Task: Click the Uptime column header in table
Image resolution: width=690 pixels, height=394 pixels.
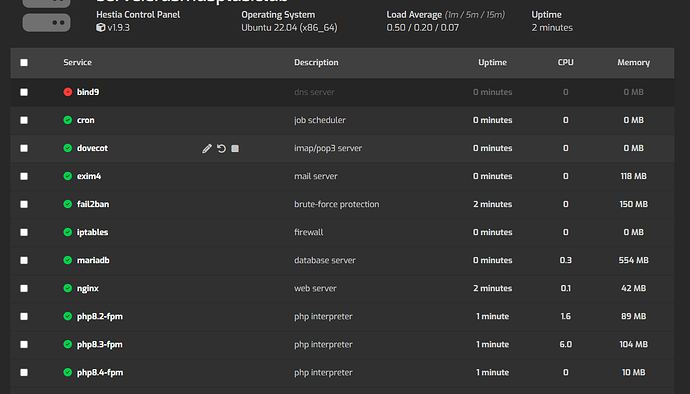Action: 492,63
